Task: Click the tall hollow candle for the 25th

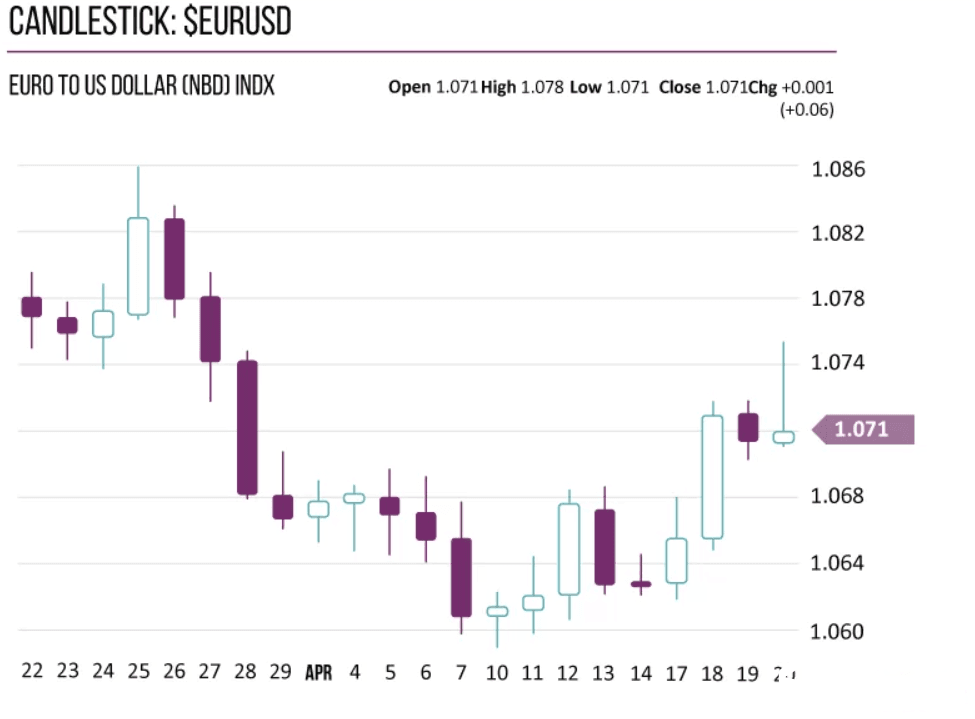Action: point(138,266)
